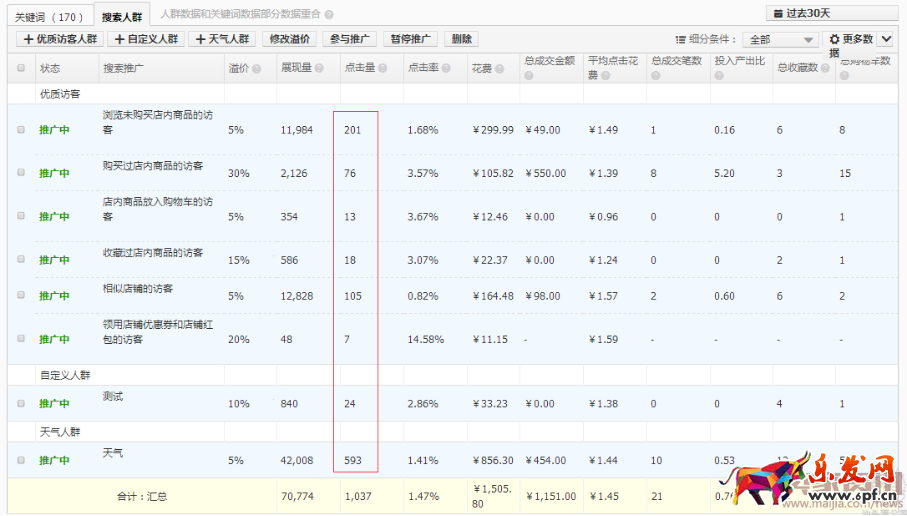The width and height of the screenshot is (907, 516).
Task: Click the 593 clicks cell in 天气 row
Action: click(x=353, y=460)
